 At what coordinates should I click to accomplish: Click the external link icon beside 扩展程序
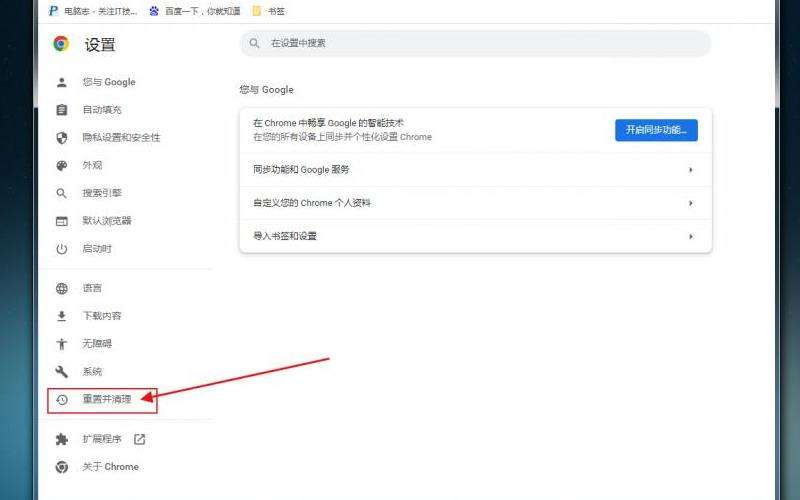(139, 439)
